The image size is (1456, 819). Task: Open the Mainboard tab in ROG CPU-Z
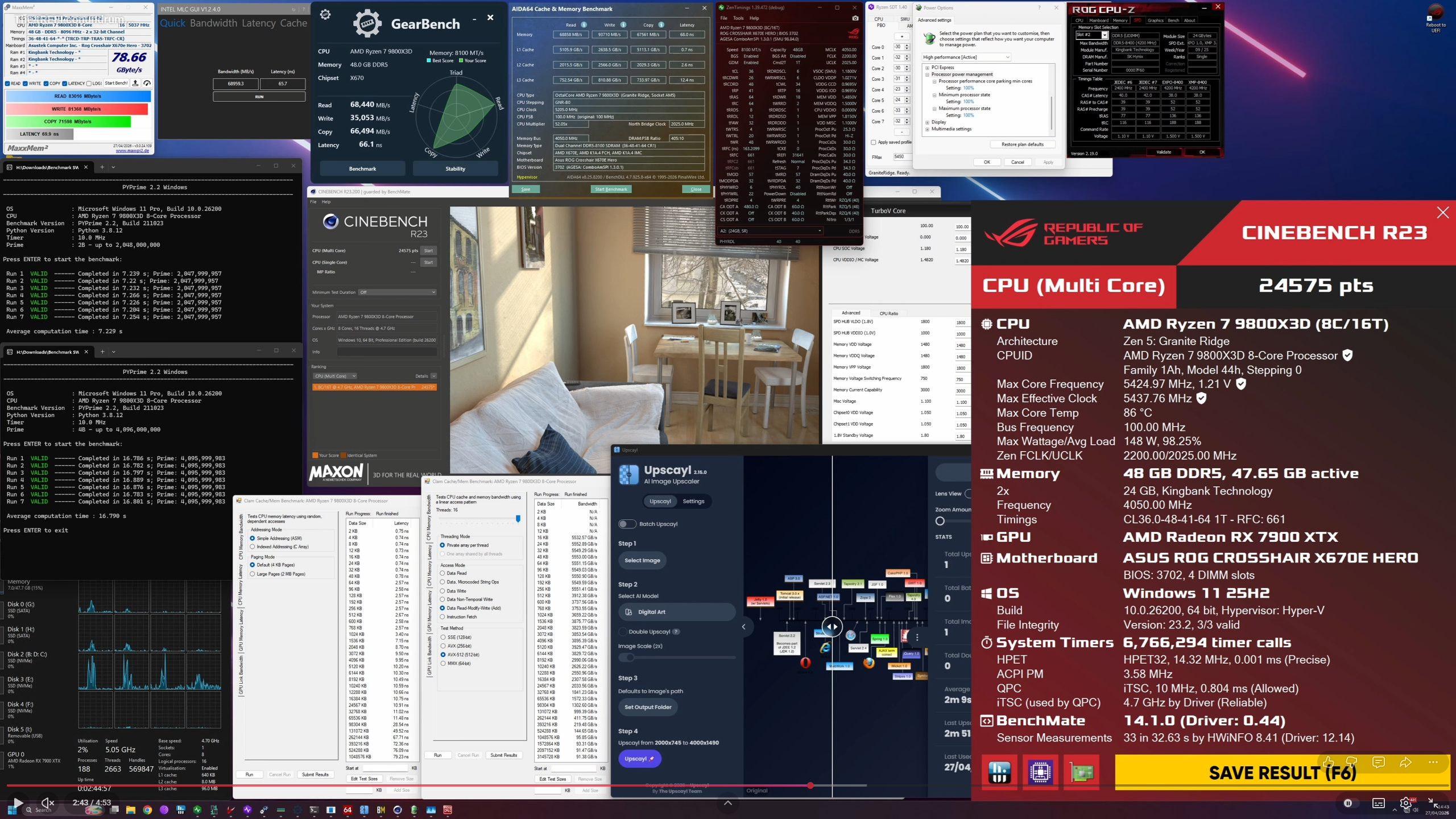[1099, 20]
